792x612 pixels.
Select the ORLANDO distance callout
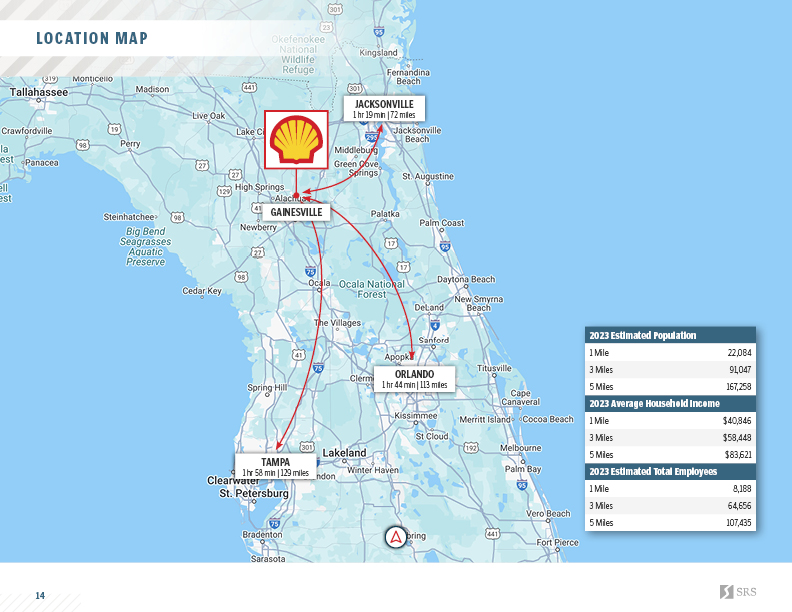point(414,379)
